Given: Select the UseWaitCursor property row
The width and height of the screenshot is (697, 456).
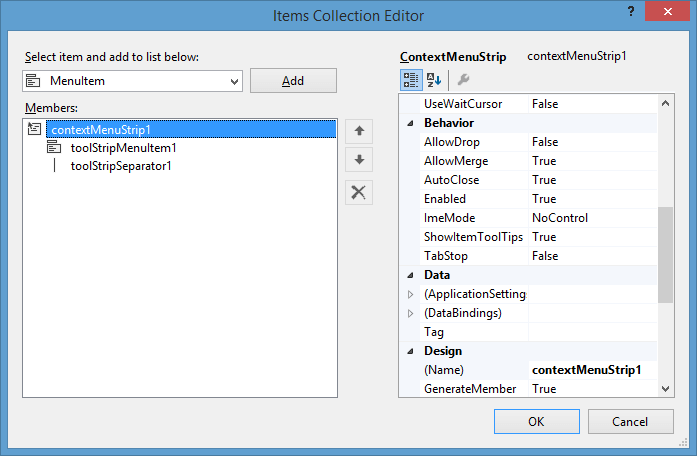Looking at the screenshot, I should 528,104.
